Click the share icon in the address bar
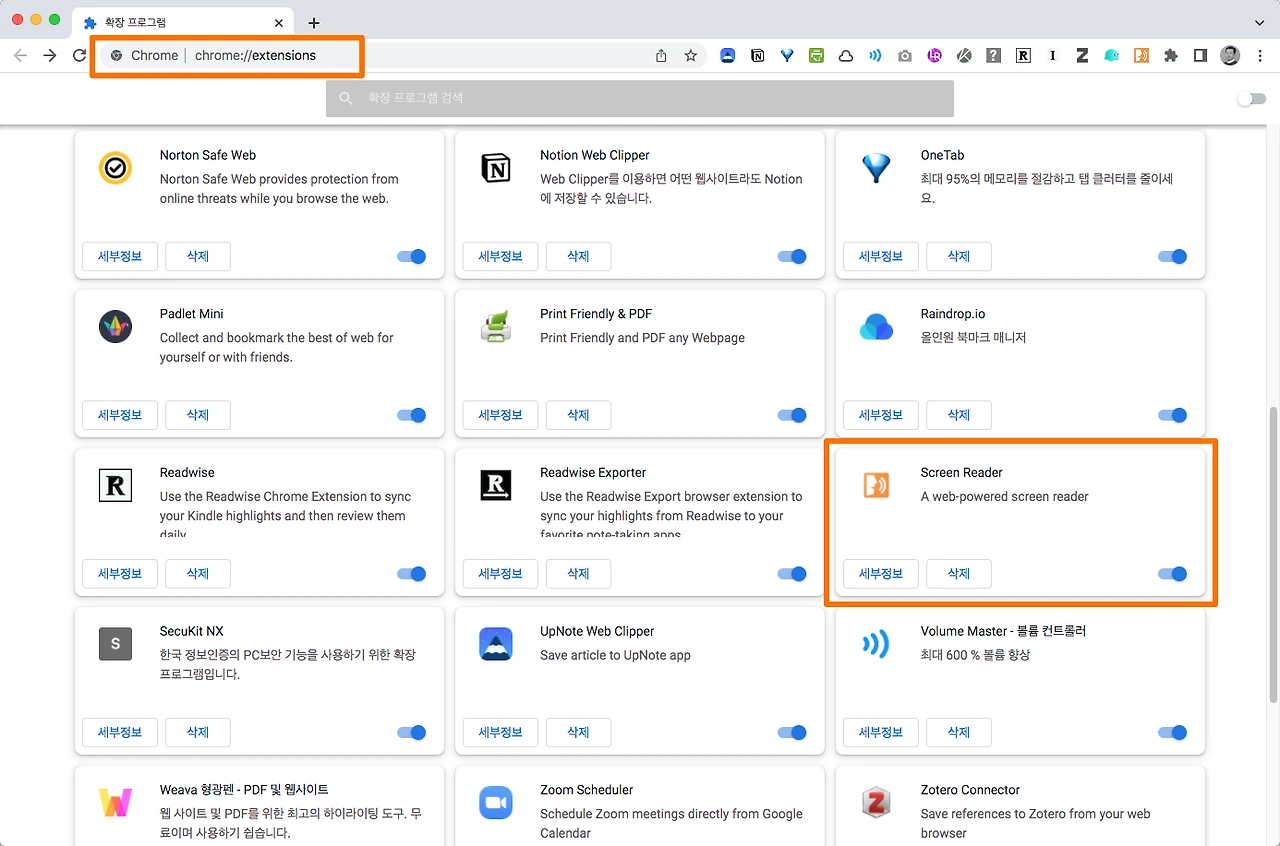This screenshot has height=846, width=1280. click(x=661, y=56)
